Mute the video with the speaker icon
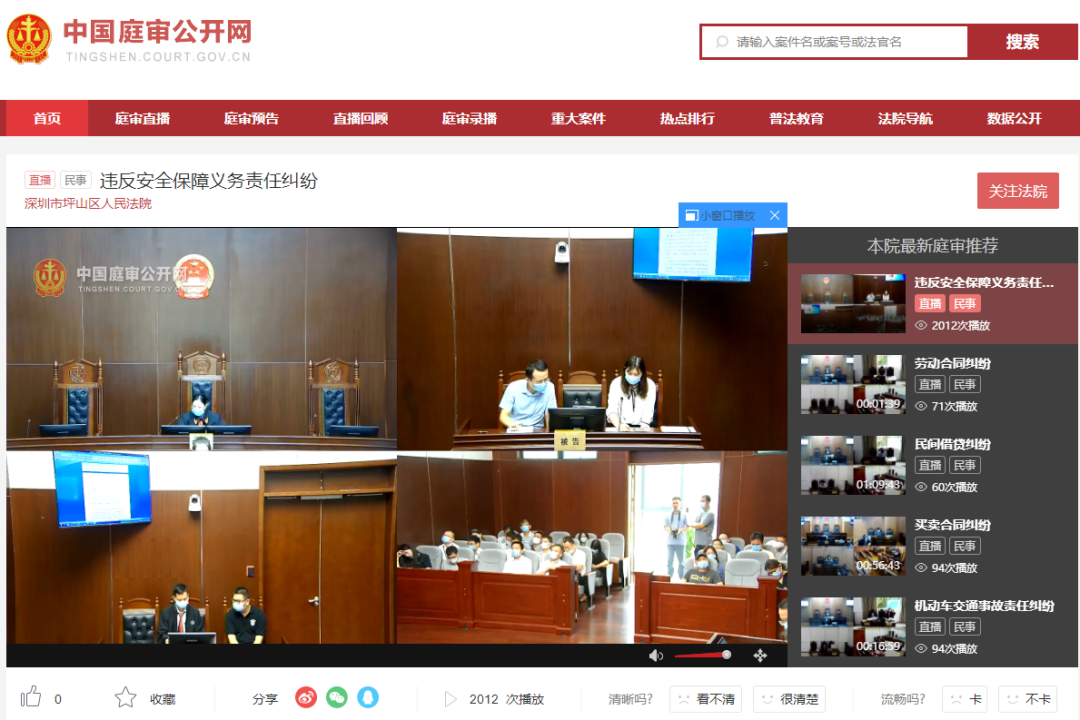The height and width of the screenshot is (720, 1080). [x=656, y=656]
